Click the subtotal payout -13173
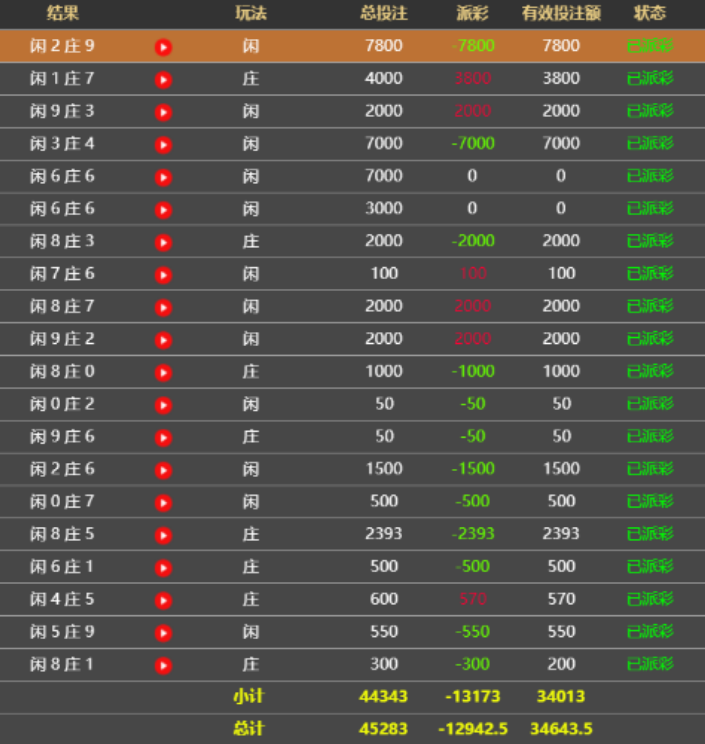705x744 pixels. click(473, 697)
